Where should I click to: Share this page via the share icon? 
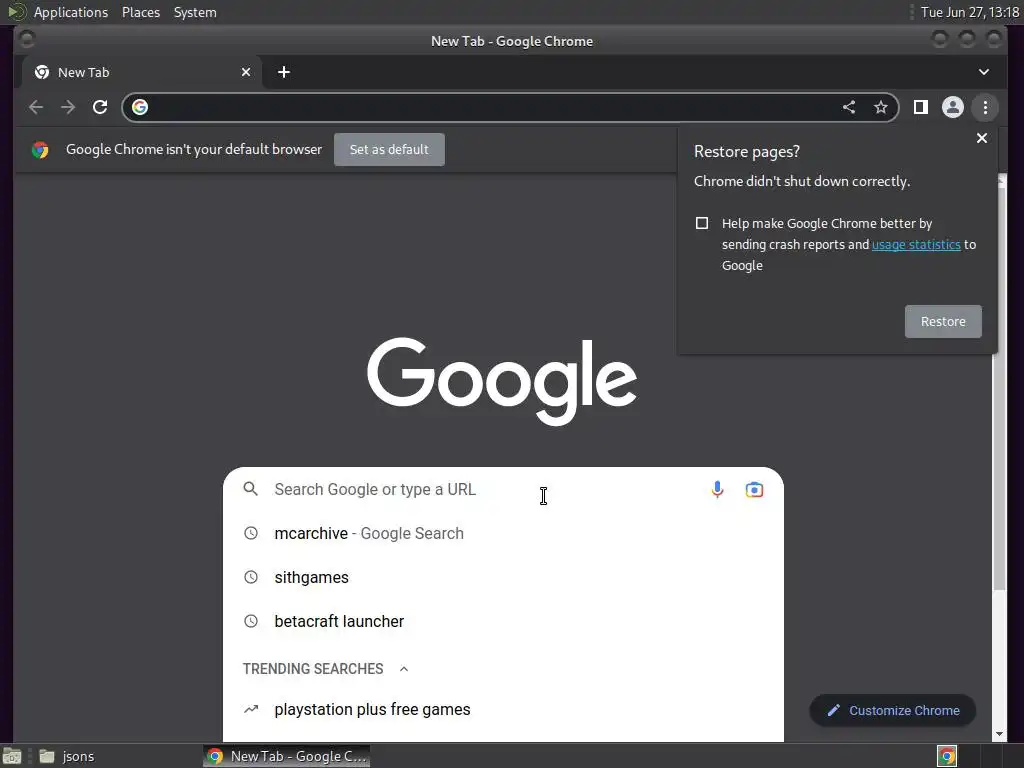[848, 107]
